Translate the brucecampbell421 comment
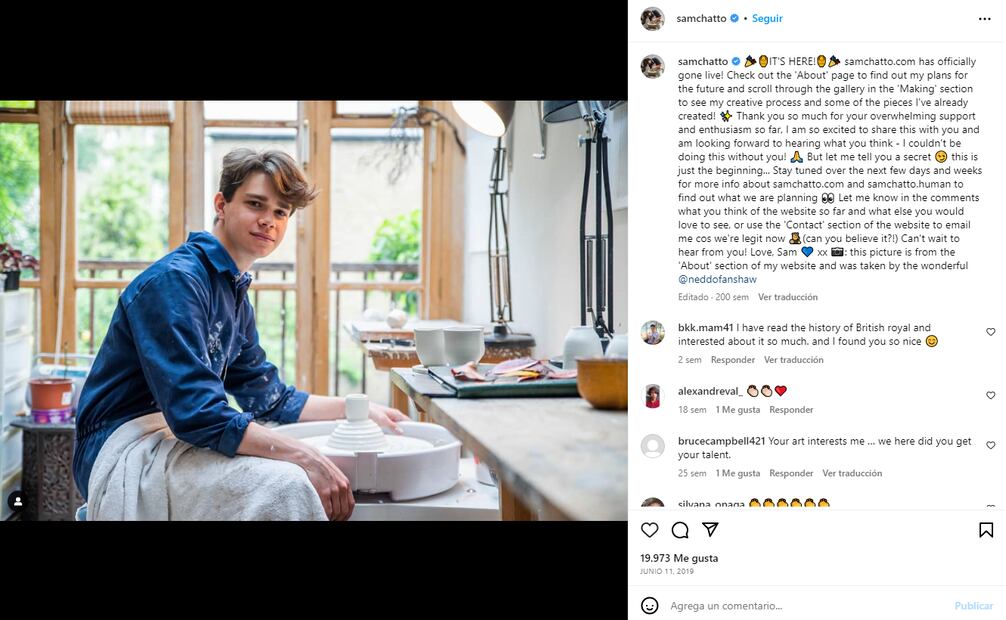Viewport: 1006px width, 620px height. [852, 474]
